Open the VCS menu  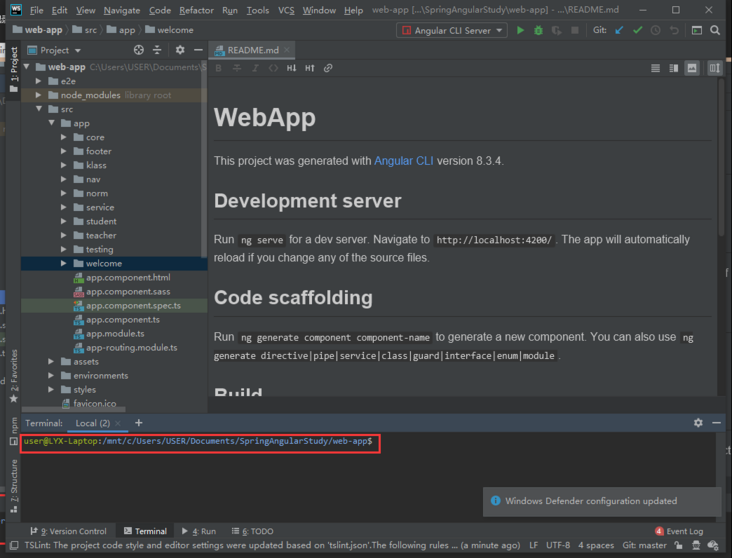(x=286, y=10)
